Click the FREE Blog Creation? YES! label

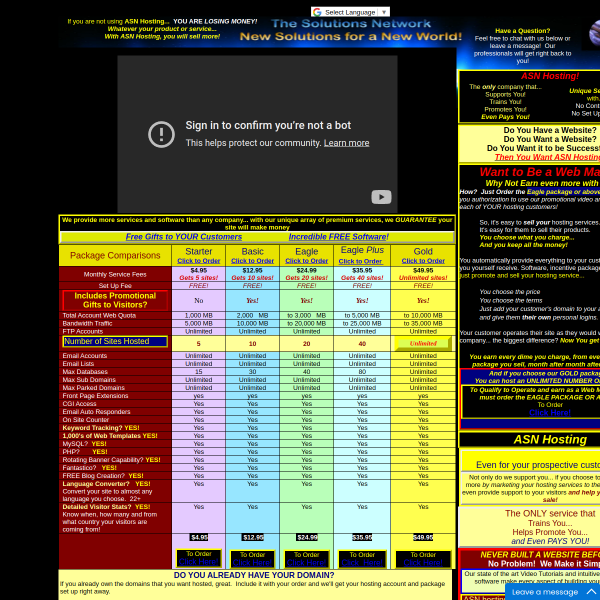[x=103, y=476]
